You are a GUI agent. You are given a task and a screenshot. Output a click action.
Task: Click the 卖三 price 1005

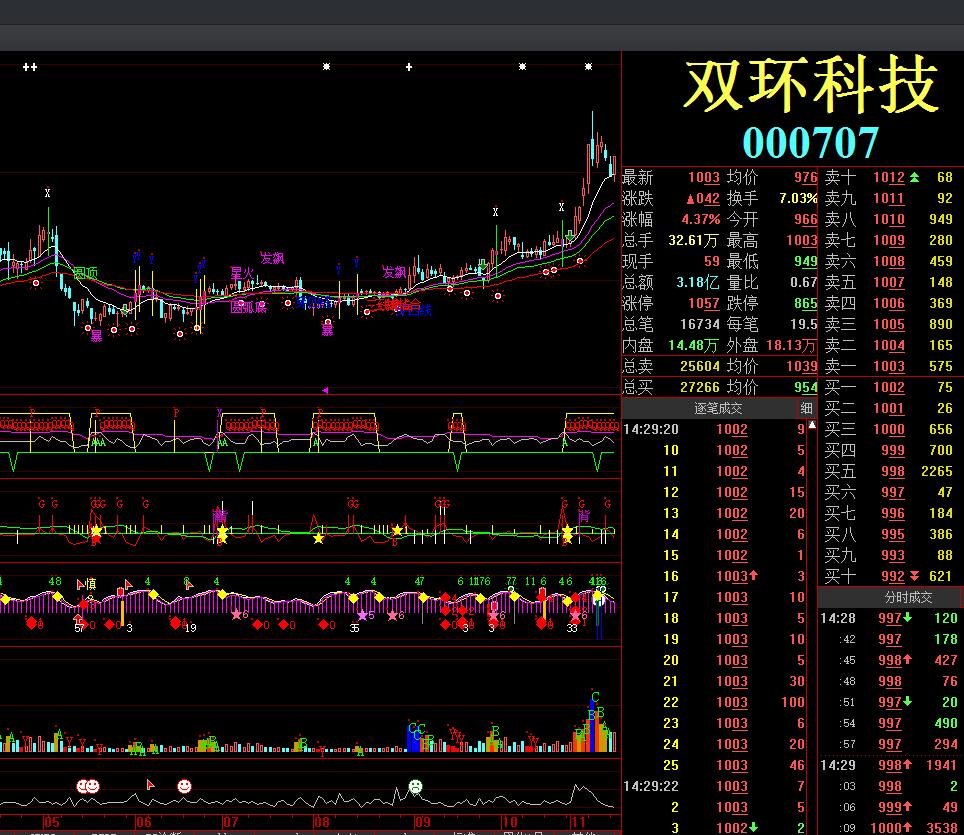click(889, 324)
